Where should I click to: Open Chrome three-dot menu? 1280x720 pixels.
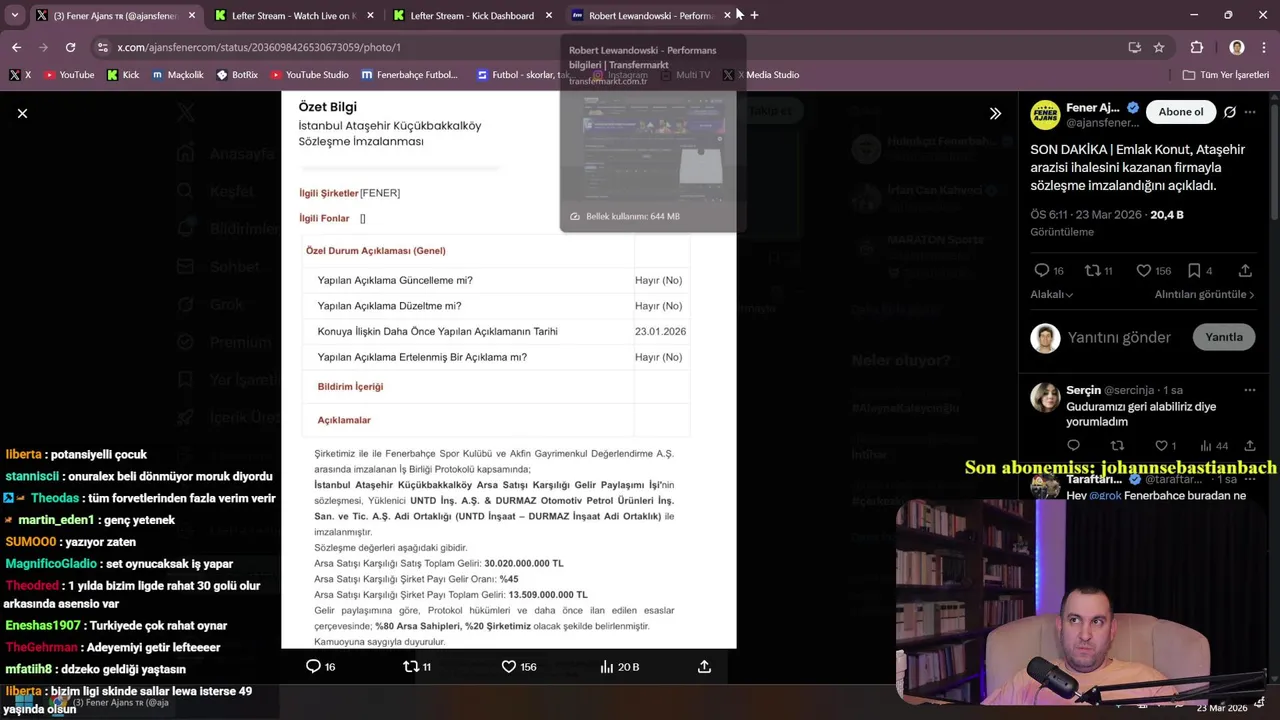[1263, 47]
